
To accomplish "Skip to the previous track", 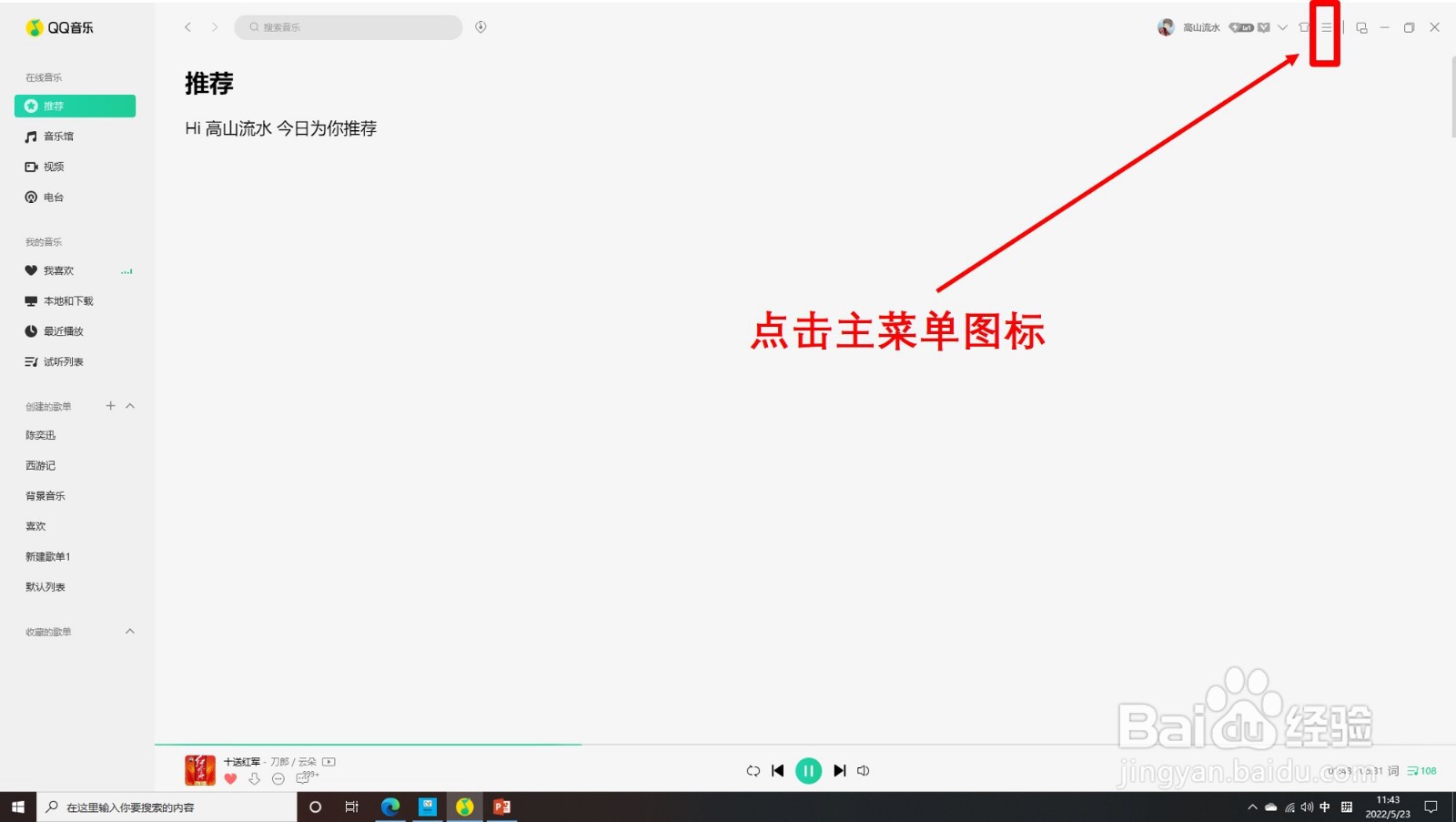I will pyautogui.click(x=778, y=771).
